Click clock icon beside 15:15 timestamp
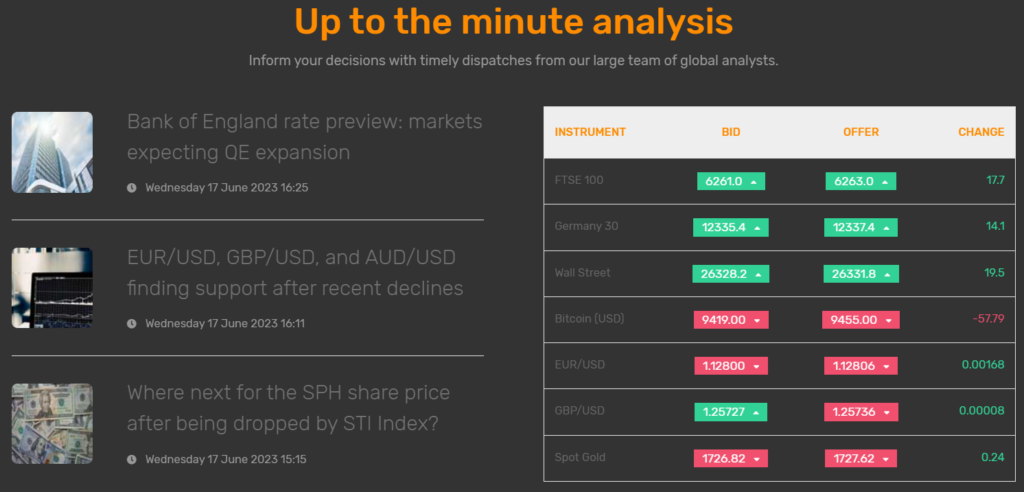The width and height of the screenshot is (1024, 492). 132,459
